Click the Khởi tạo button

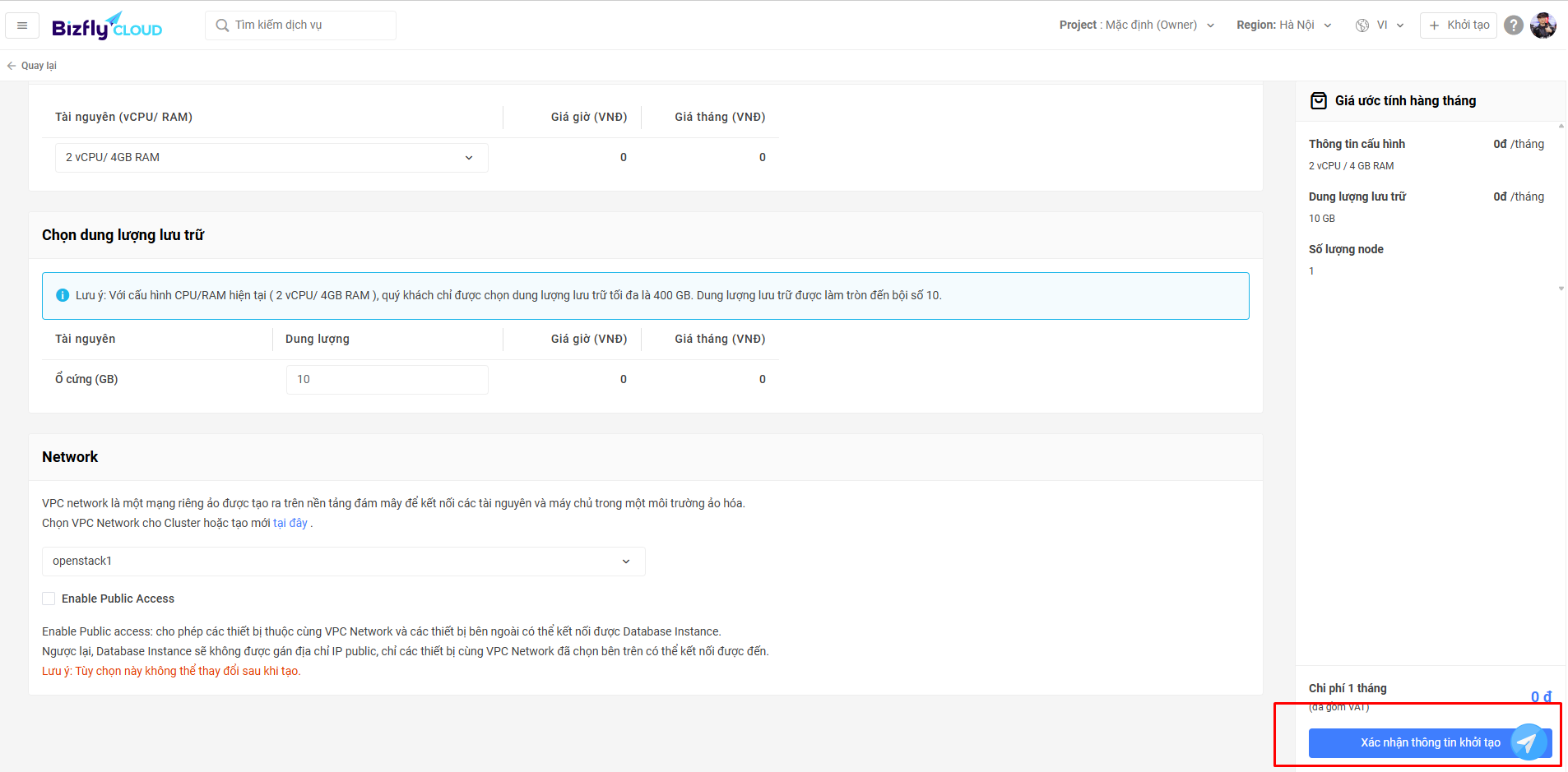point(1459,25)
